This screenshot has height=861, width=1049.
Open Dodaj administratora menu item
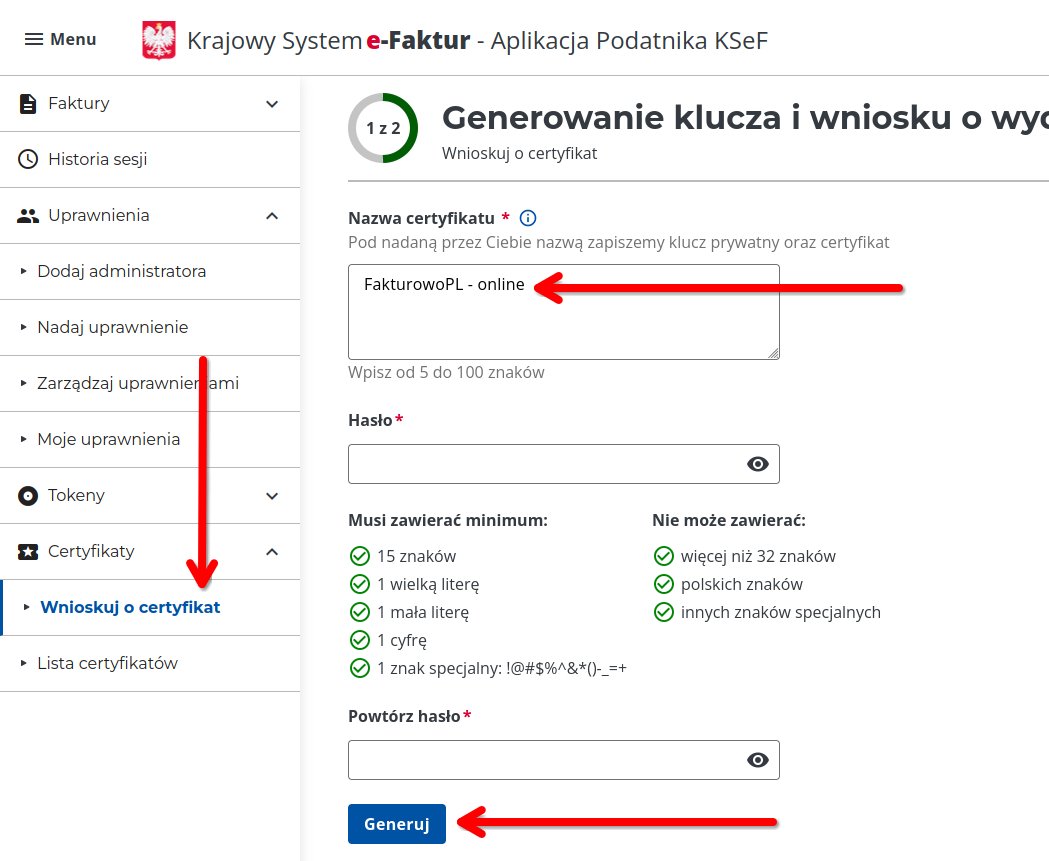point(121,271)
